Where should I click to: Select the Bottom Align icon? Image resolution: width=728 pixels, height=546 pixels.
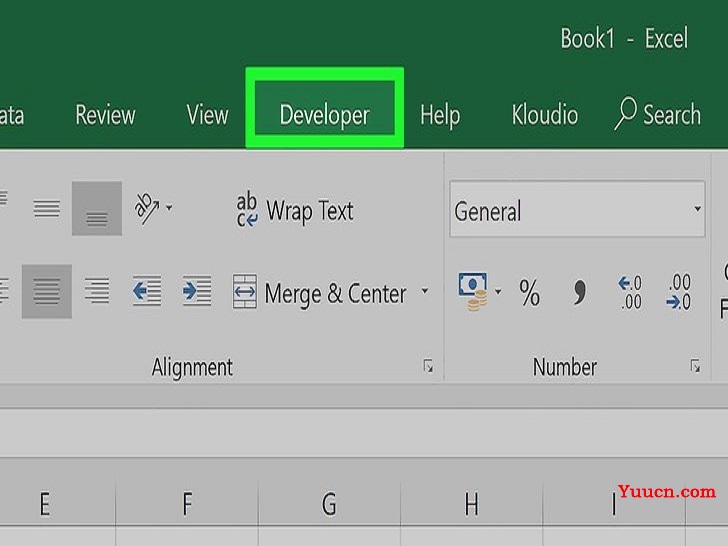coord(97,208)
